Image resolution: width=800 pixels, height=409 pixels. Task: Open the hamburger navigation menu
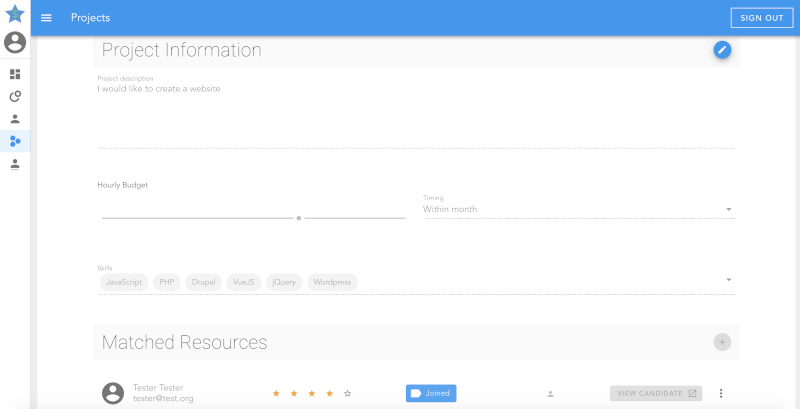[46, 18]
